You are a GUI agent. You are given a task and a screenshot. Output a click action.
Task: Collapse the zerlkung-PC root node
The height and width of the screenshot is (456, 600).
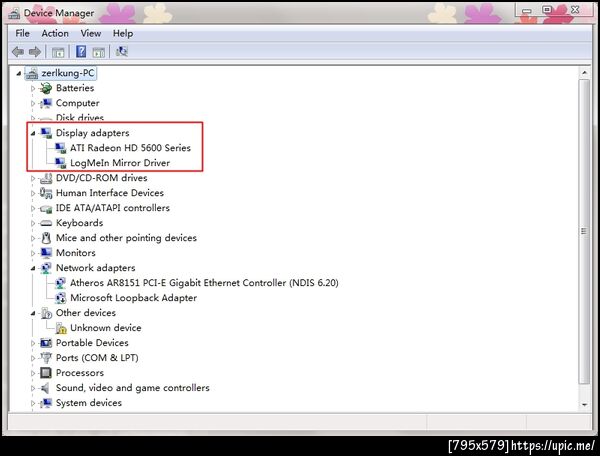point(19,73)
